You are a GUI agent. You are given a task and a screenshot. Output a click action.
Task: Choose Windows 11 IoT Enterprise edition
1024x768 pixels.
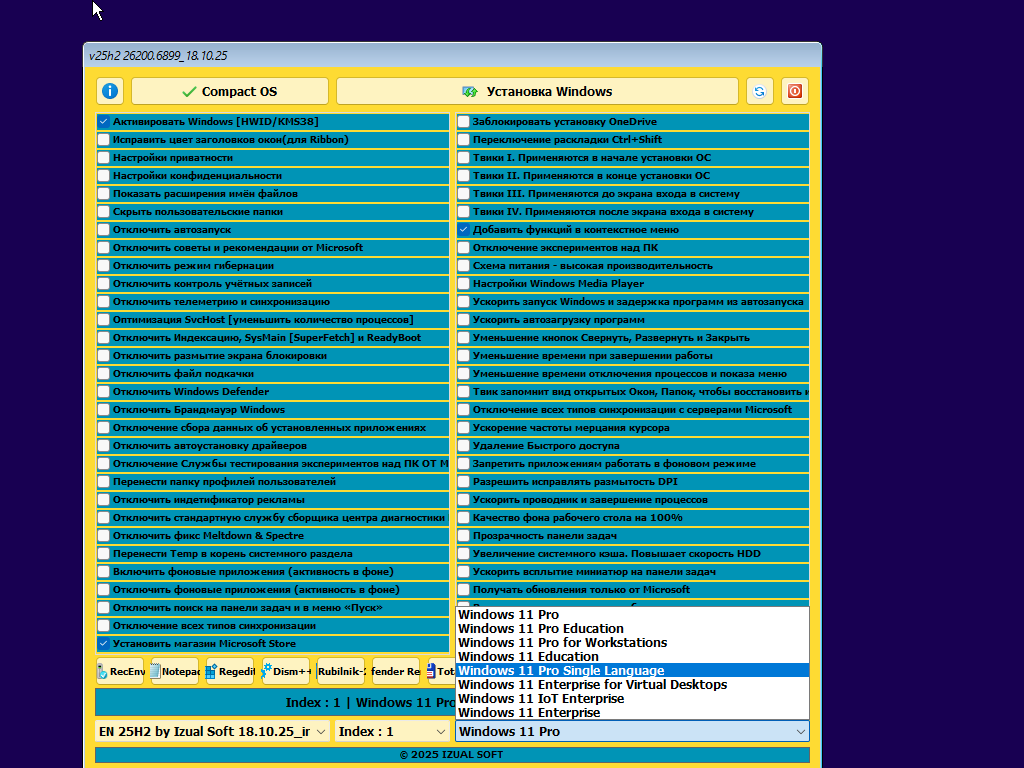tap(541, 699)
